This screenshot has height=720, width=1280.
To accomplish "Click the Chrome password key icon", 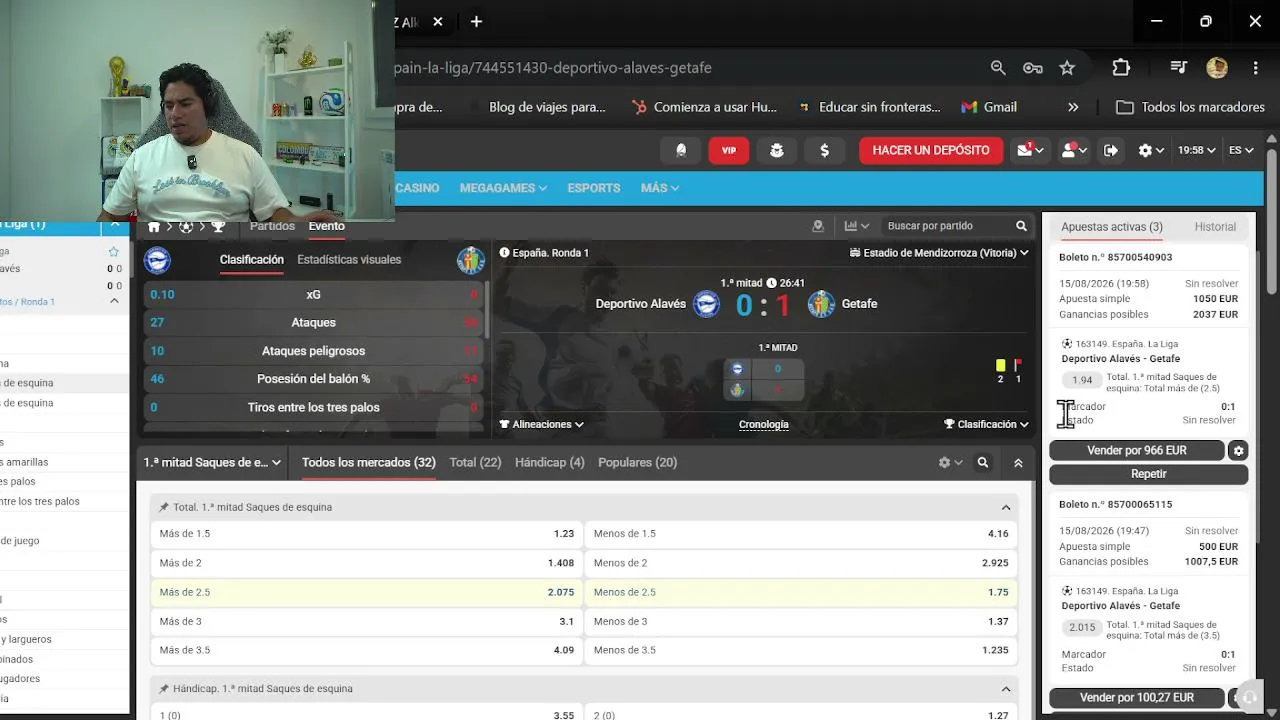I will (x=1033, y=68).
